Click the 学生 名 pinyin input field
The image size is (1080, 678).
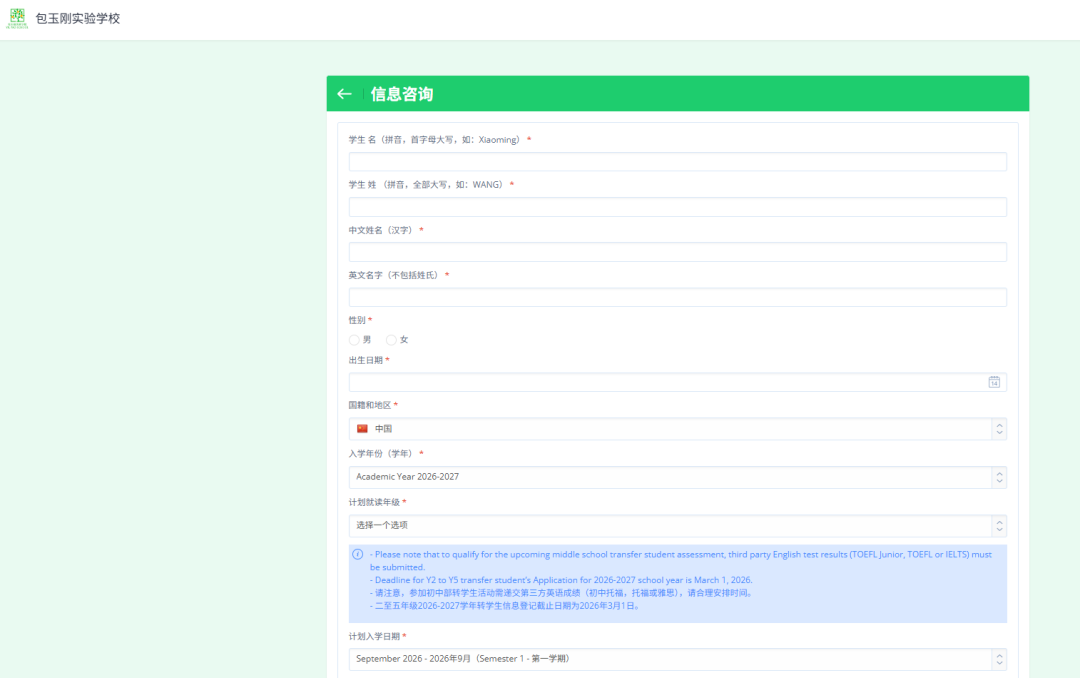[677, 162]
